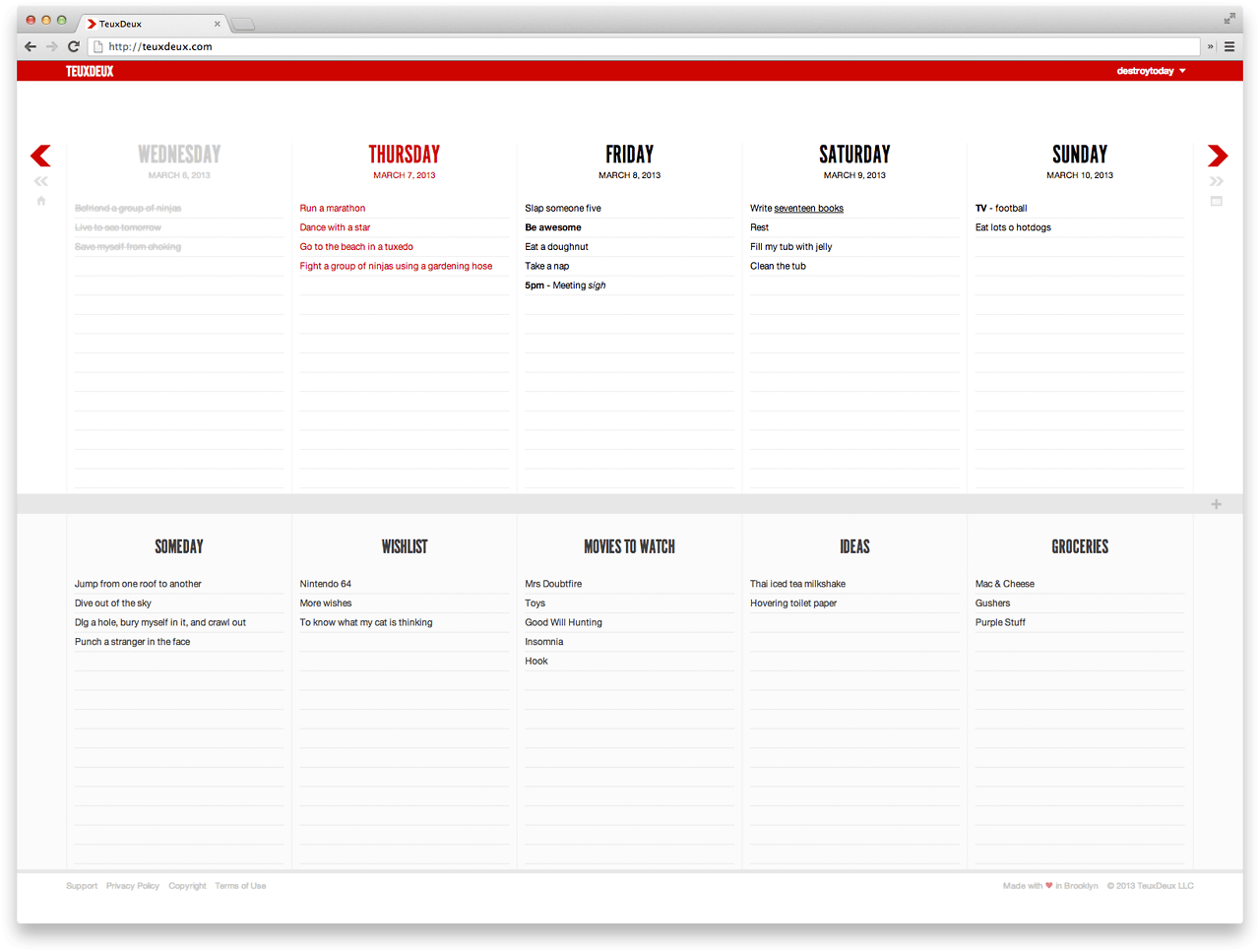The height and width of the screenshot is (952, 1260).
Task: Open the destroytoday account dropdown
Action: click(x=1150, y=70)
